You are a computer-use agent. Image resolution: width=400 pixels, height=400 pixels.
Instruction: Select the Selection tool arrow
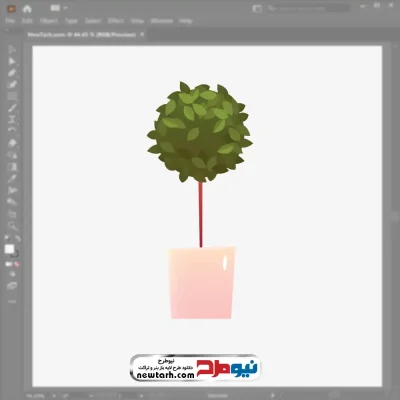coord(12,49)
